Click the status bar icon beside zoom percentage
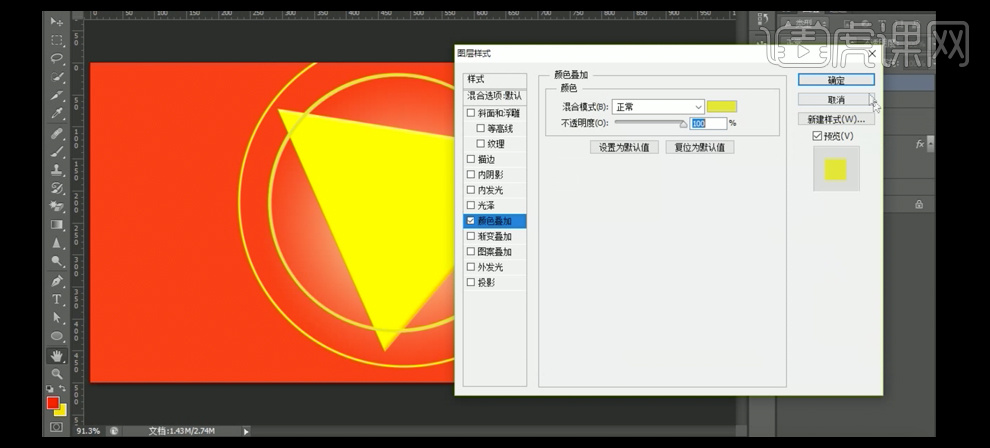This screenshot has width=990, height=448. [x=114, y=431]
